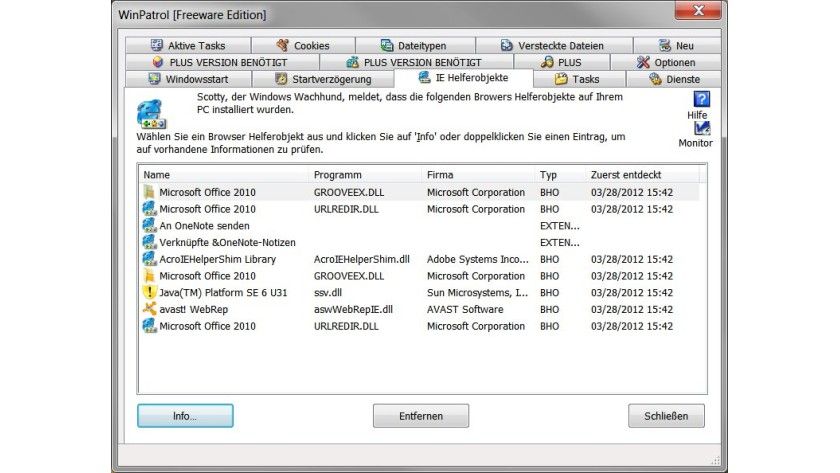Sort list by Name column
840x473 pixels.
[223, 175]
